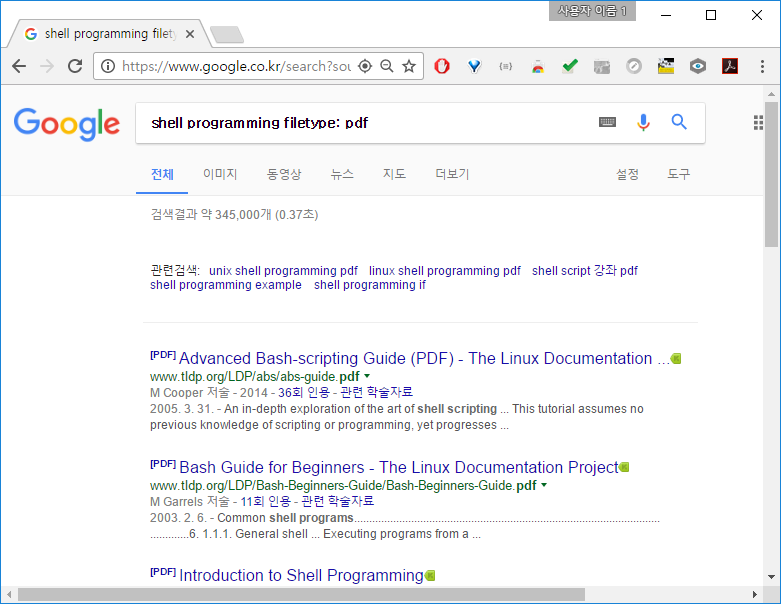This screenshot has width=781, height=604.
Task: Reload the page with the refresh icon
Action: [75, 66]
